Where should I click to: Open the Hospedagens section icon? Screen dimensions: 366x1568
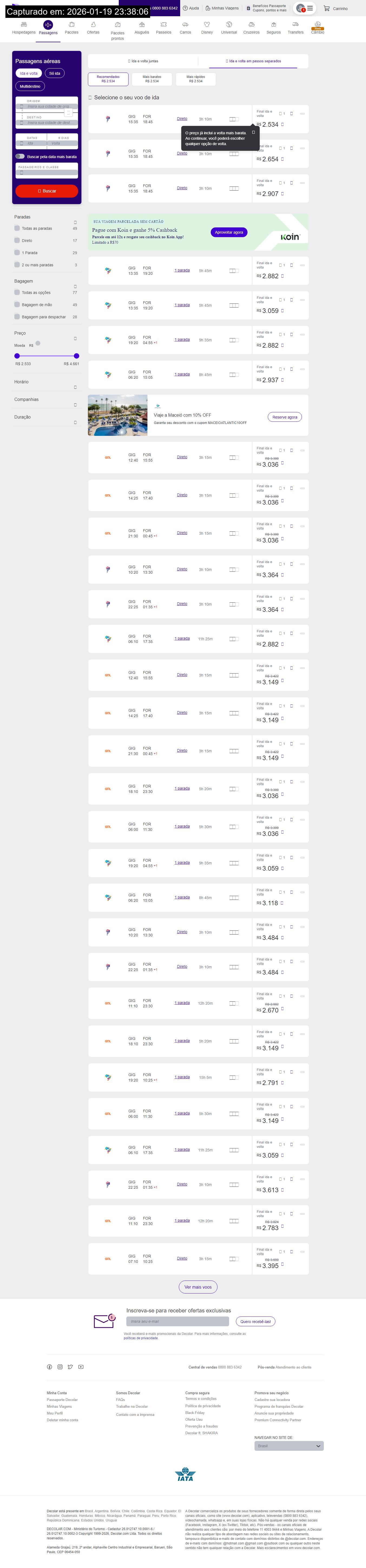pyautogui.click(x=24, y=25)
